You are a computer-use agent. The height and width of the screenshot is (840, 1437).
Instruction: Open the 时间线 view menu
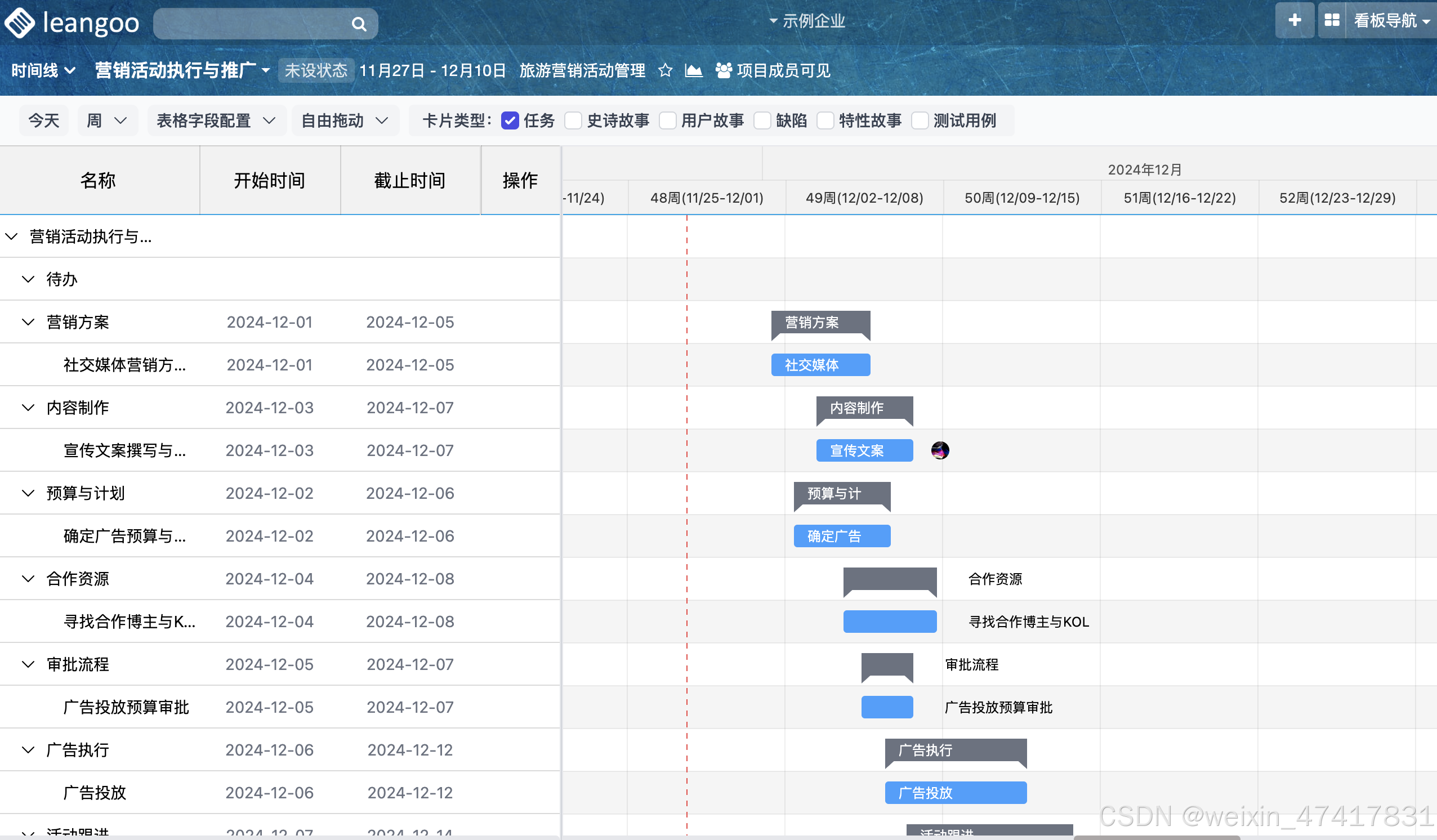43,70
